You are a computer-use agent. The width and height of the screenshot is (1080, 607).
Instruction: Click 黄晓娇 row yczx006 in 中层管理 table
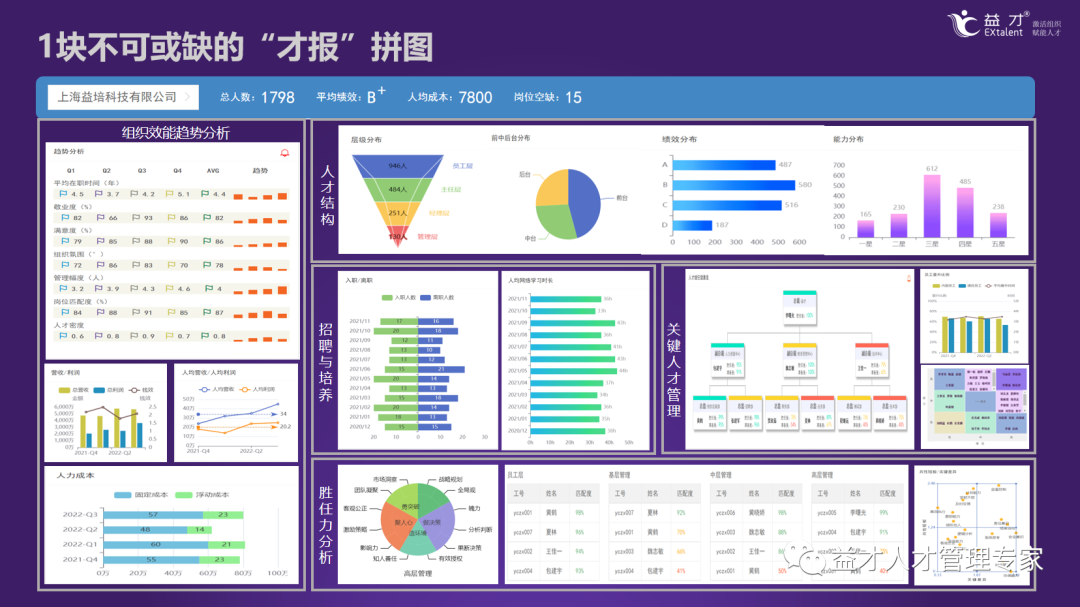[x=756, y=513]
